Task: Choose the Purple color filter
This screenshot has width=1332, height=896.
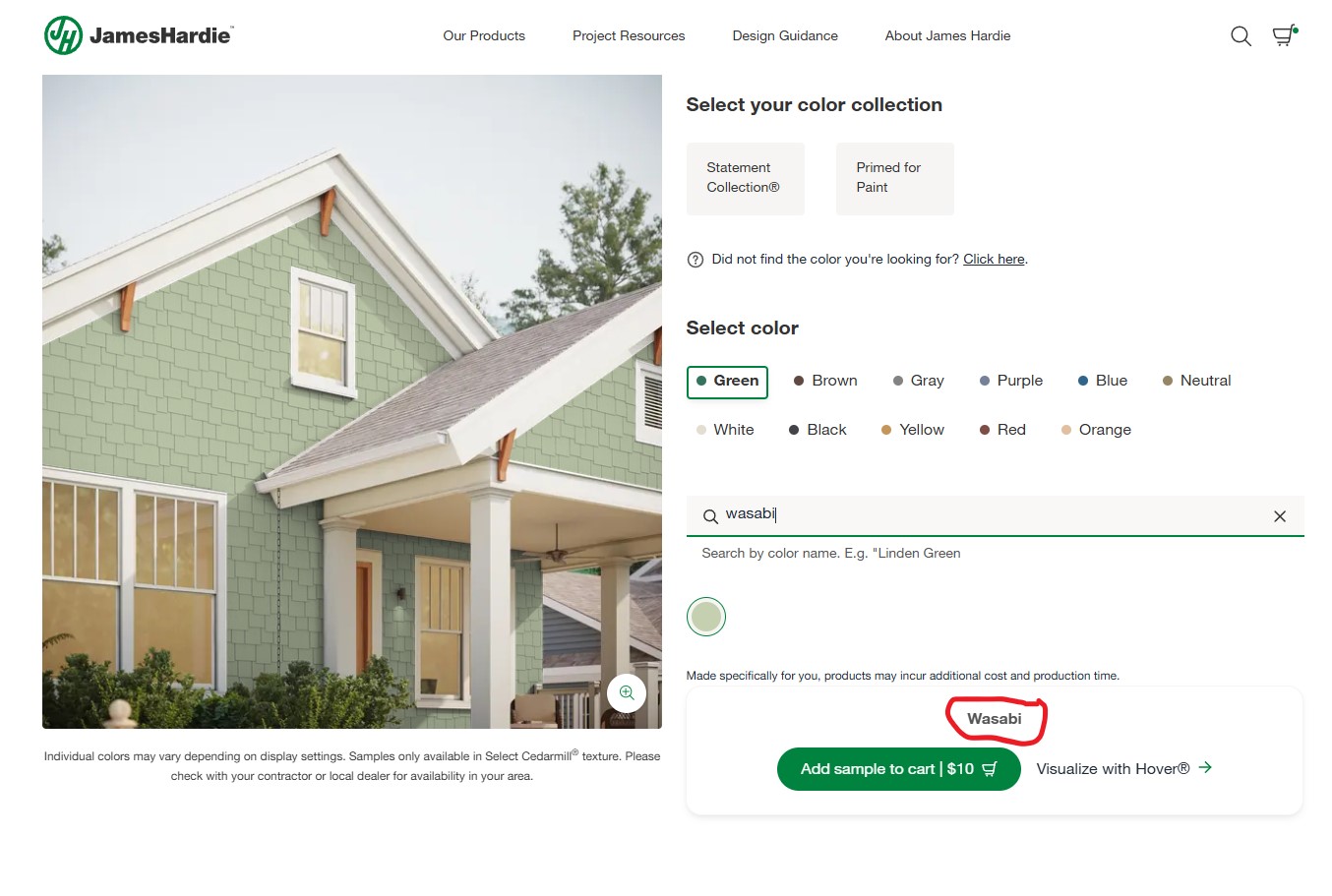Action: tap(1010, 381)
